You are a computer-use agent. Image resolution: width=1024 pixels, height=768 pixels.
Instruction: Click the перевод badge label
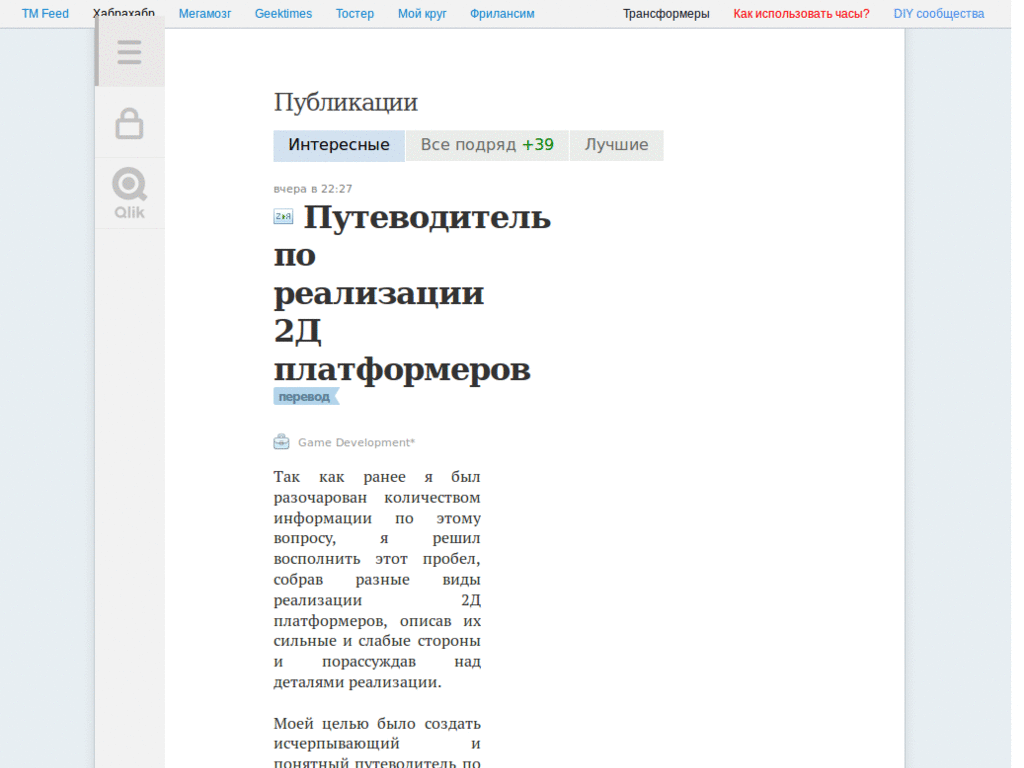304,397
